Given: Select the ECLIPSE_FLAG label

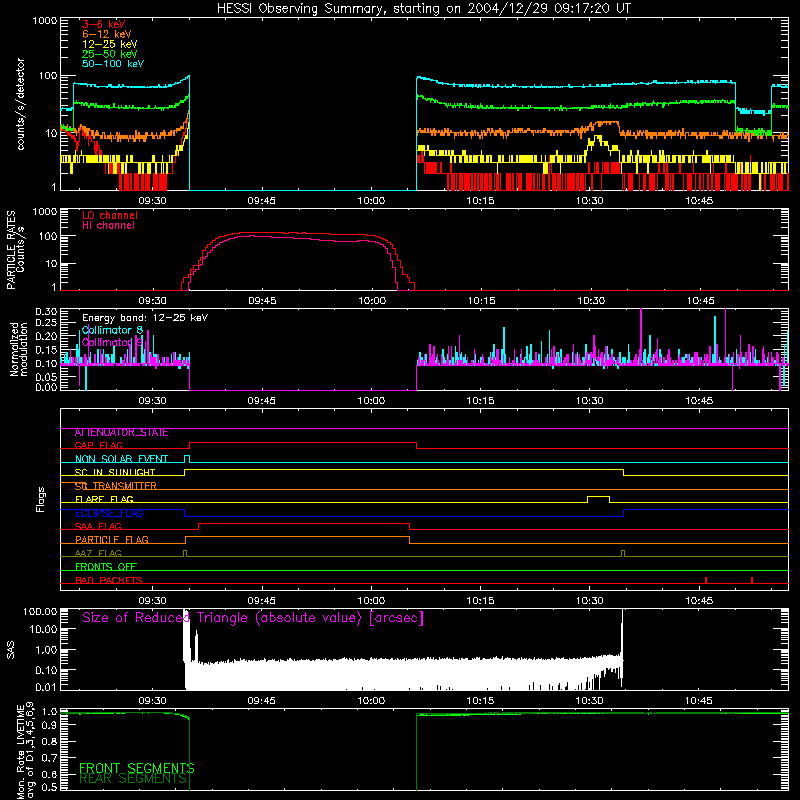Looking at the screenshot, I should [109, 513].
